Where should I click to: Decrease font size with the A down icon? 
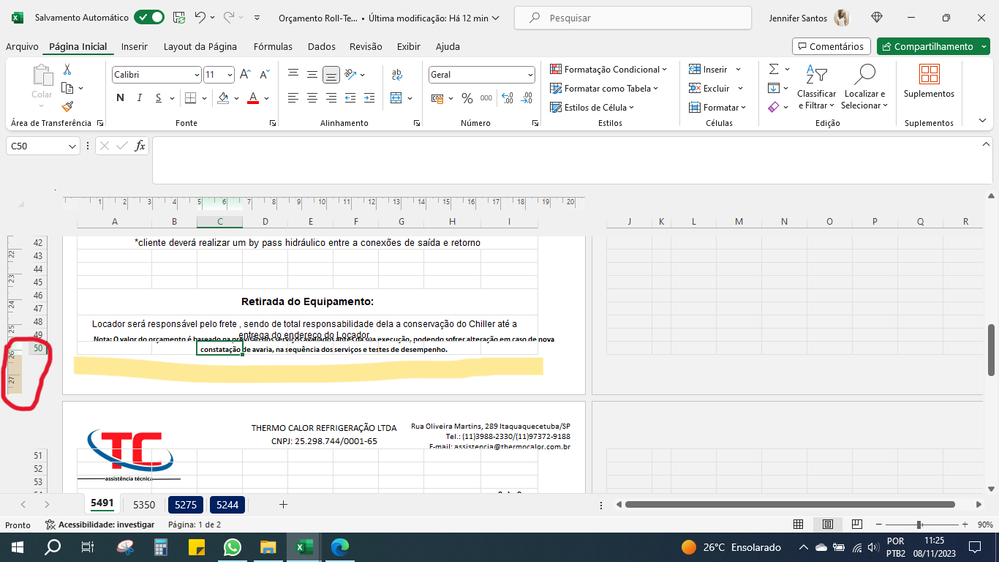264,75
